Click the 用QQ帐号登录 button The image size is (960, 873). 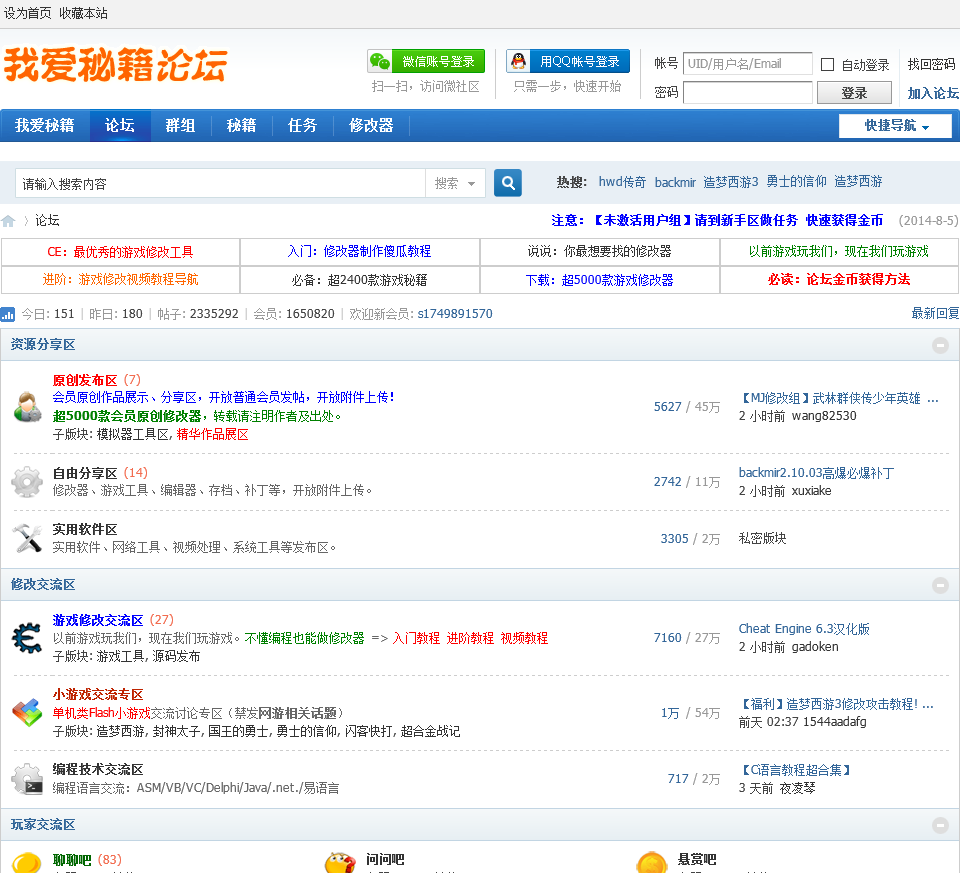568,62
